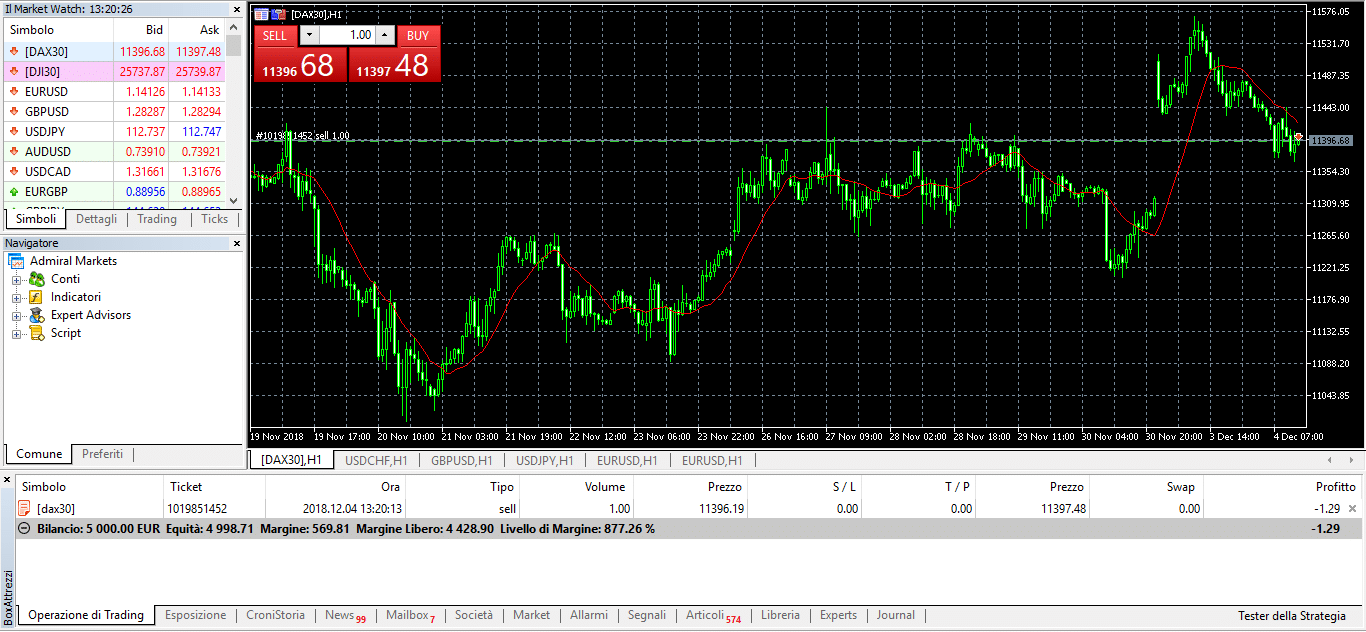Screen dimensions: 1366x632
Task: Click the volume input field showing 1.00
Action: pyautogui.click(x=346, y=35)
